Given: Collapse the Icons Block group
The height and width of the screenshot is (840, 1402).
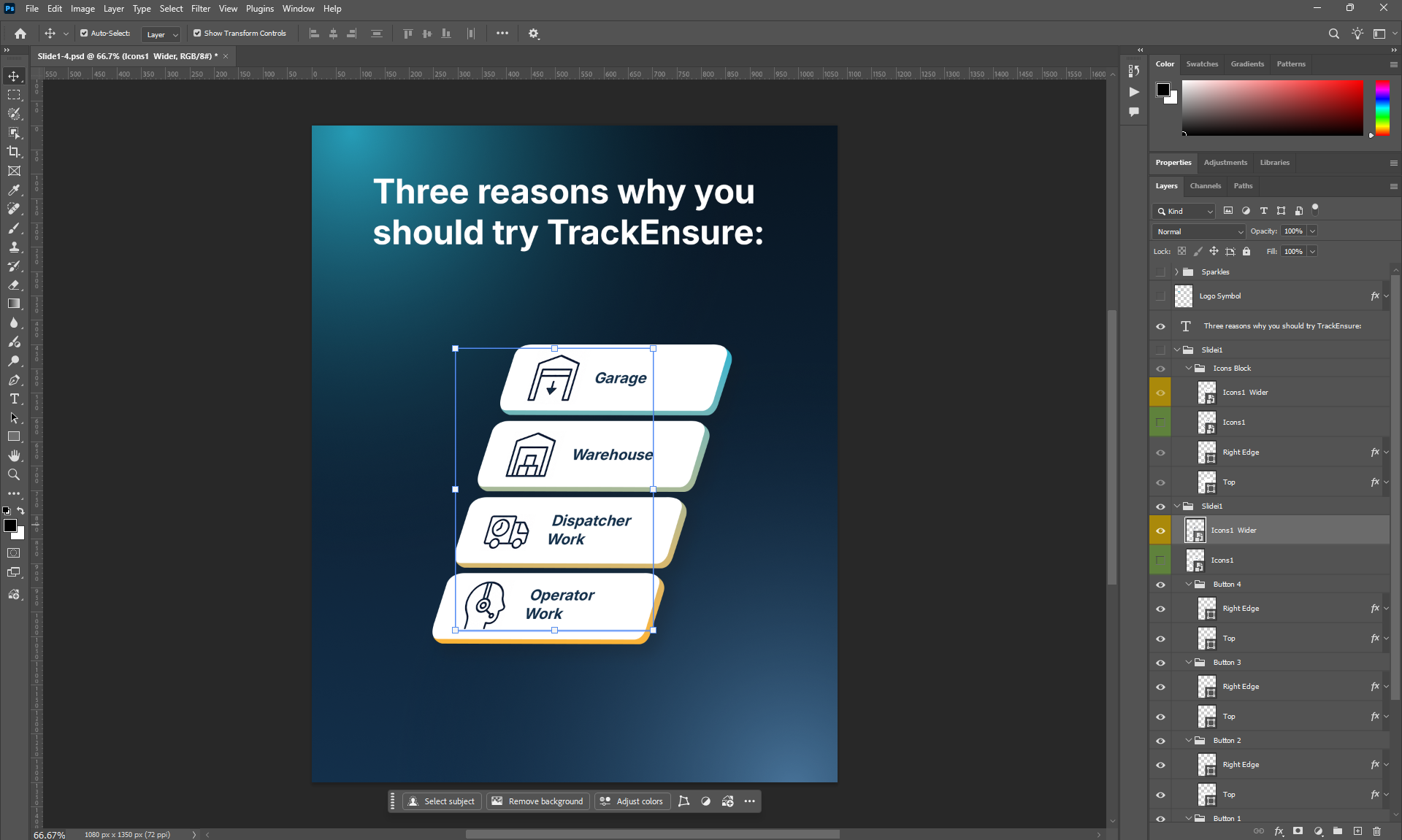Looking at the screenshot, I should 1188,369.
